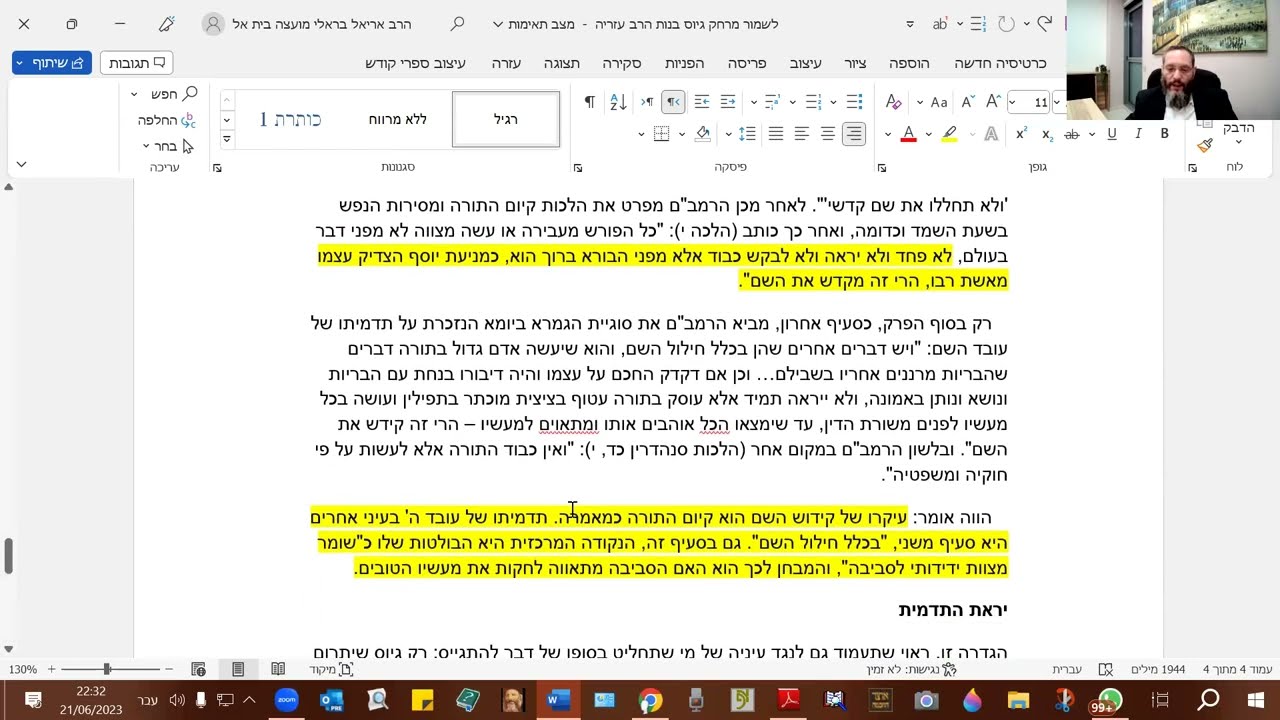Viewport: 1280px width, 720px height.
Task: Click the Sort (A-Z) icon
Action: (618, 102)
